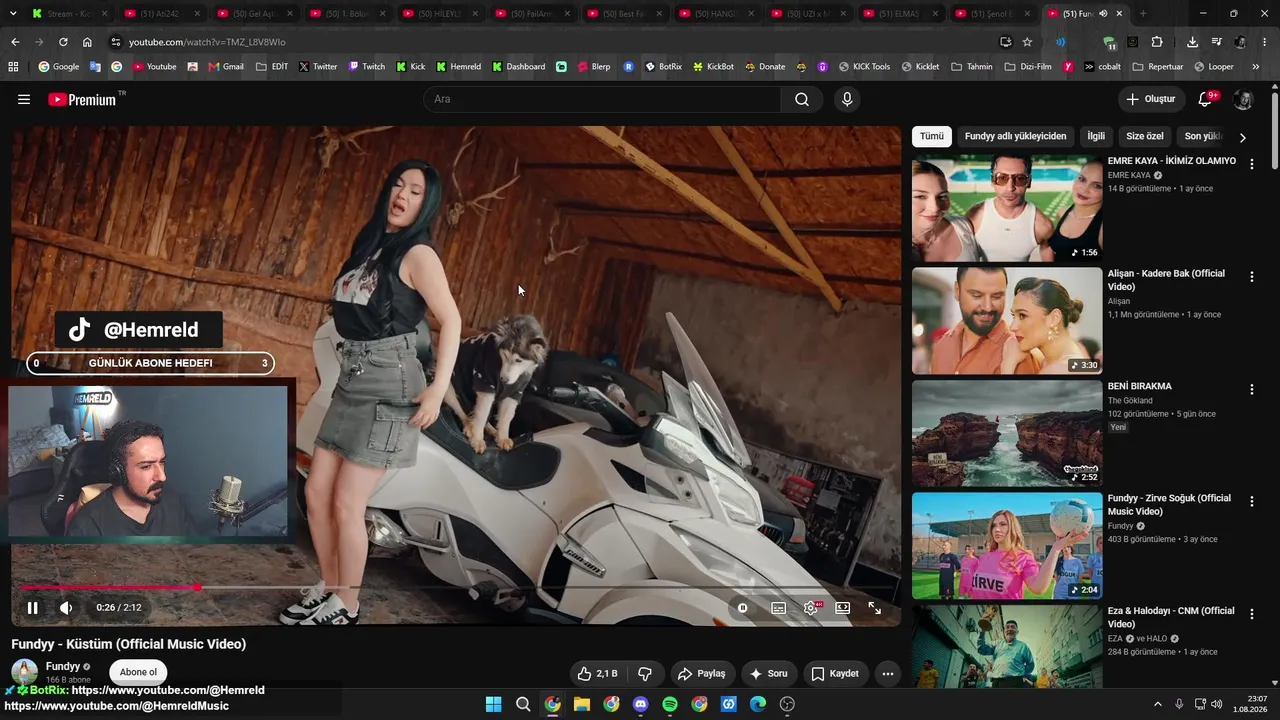This screenshot has width=1280, height=720.
Task: Open the Fundyy channel name link
Action: [63, 666]
